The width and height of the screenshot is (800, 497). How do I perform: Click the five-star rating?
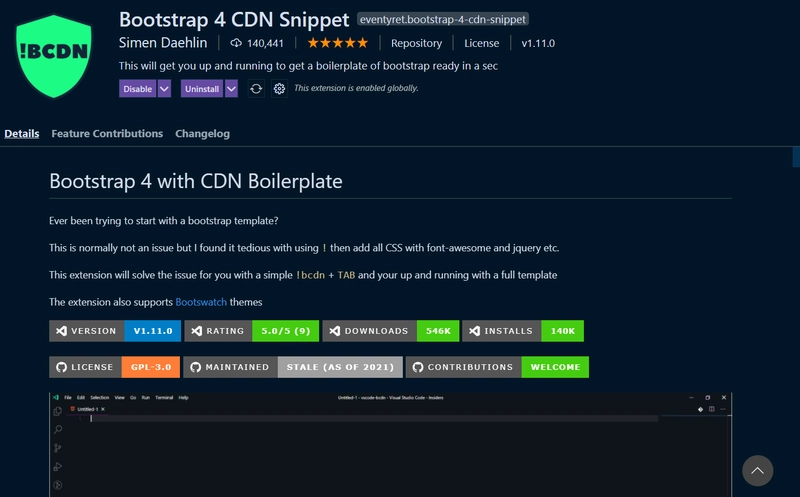point(337,43)
